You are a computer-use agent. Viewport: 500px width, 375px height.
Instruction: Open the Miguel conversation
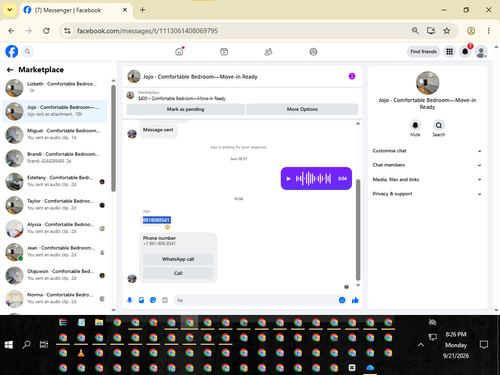tap(55, 135)
